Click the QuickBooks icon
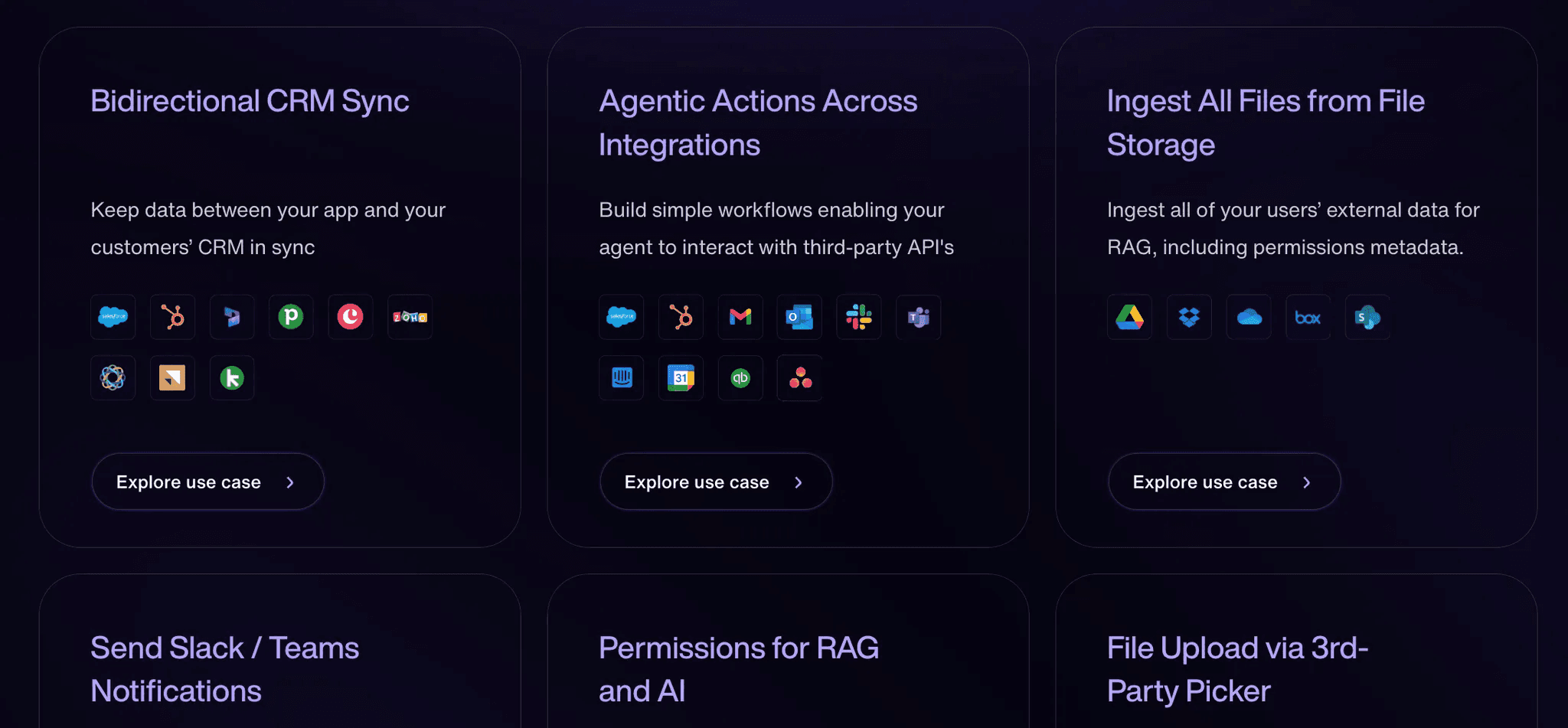The height and width of the screenshot is (728, 1568). 740,378
